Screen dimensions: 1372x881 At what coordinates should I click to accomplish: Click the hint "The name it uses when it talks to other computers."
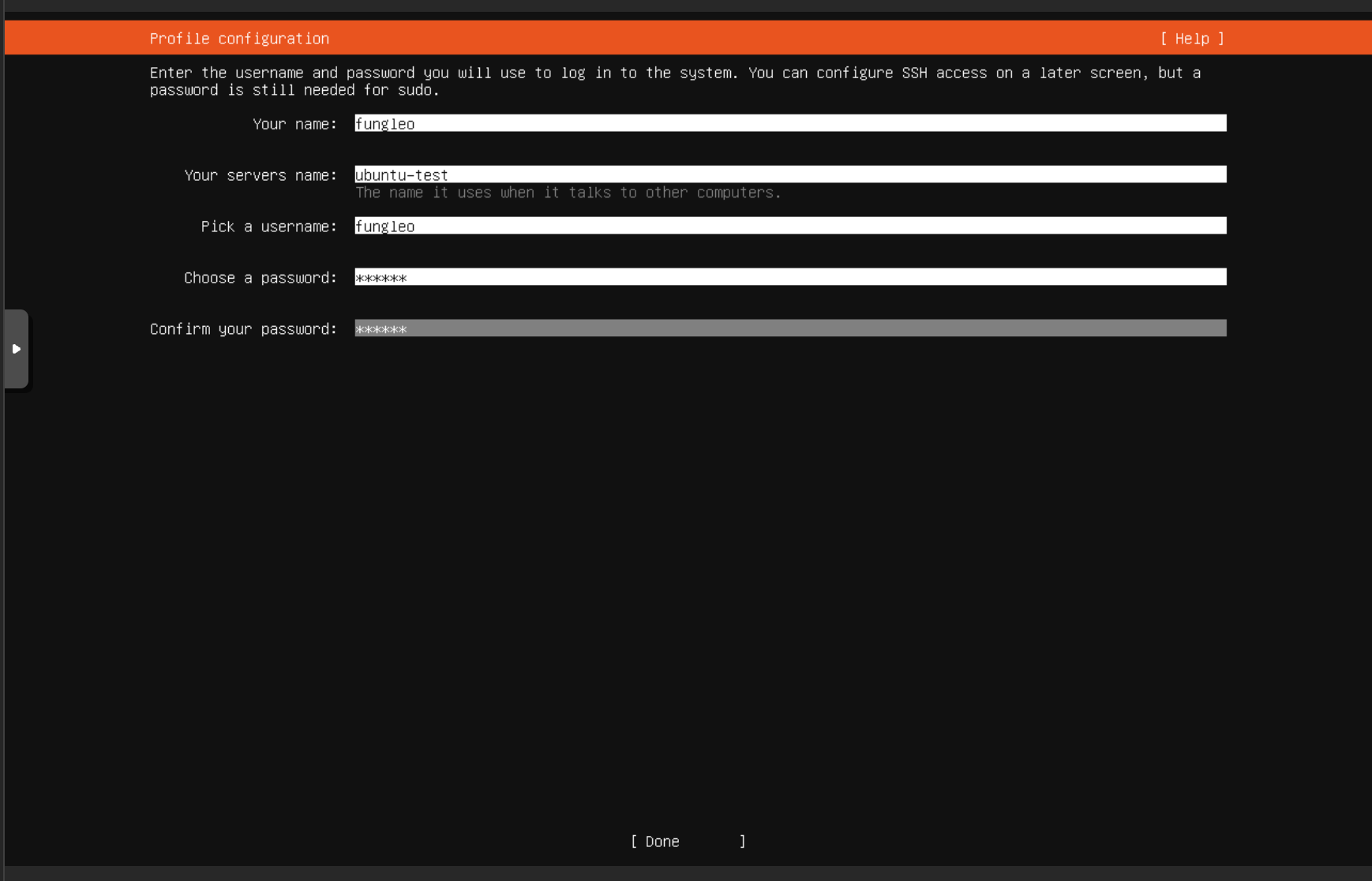pyautogui.click(x=568, y=193)
